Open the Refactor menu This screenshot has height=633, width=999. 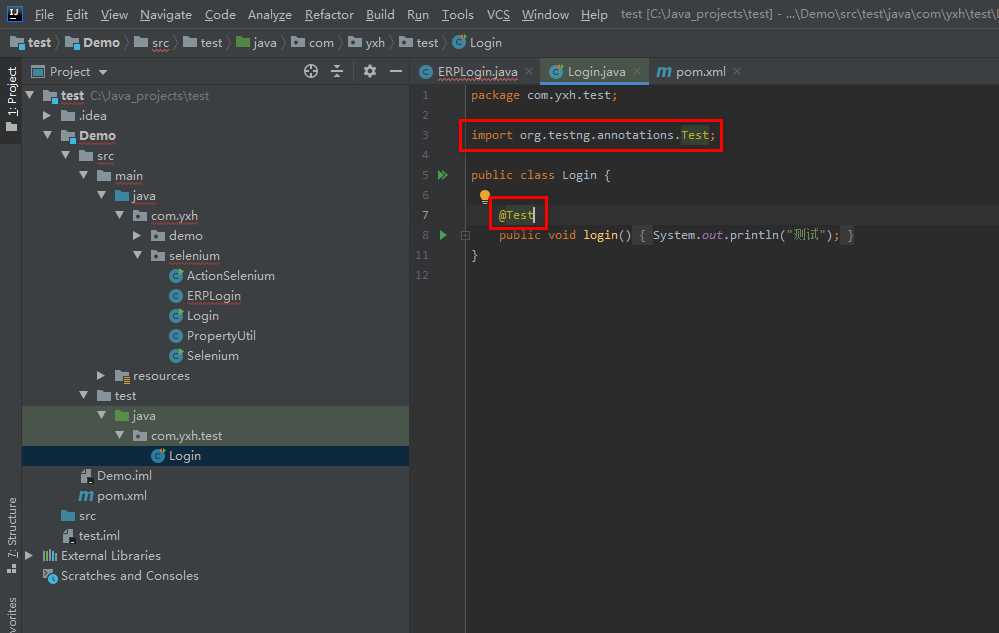[x=329, y=14]
